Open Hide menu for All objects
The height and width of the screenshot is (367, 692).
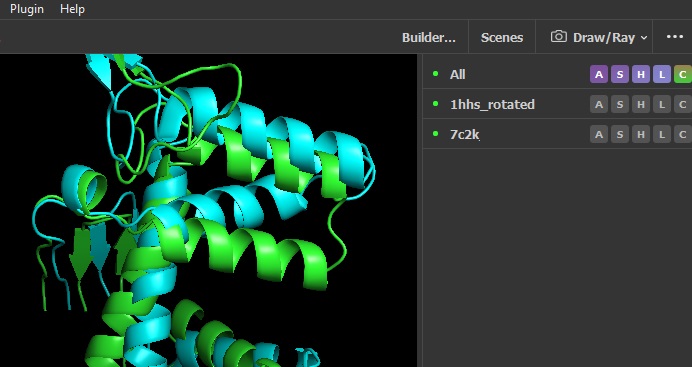point(641,75)
